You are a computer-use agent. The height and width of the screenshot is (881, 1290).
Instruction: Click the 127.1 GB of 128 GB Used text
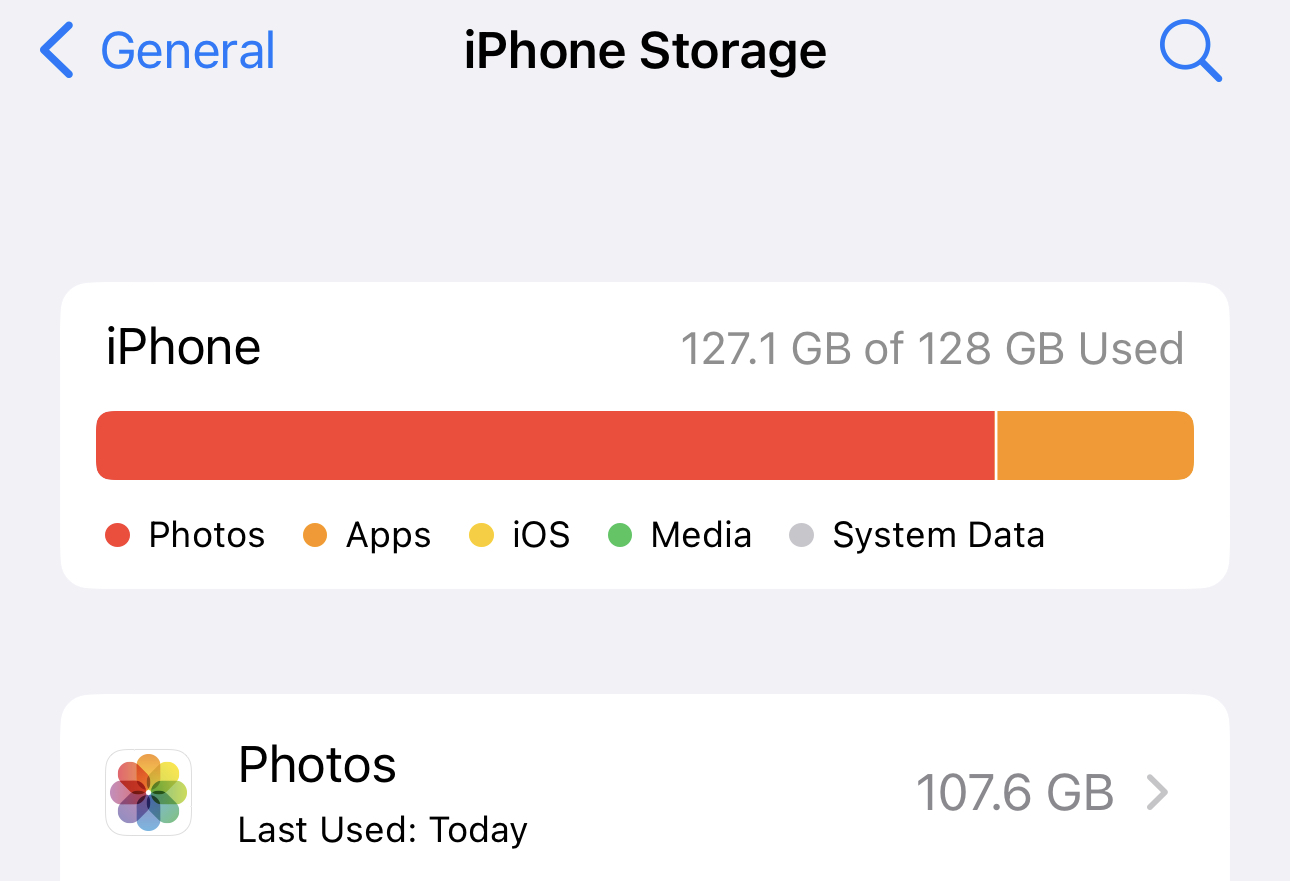click(x=932, y=349)
